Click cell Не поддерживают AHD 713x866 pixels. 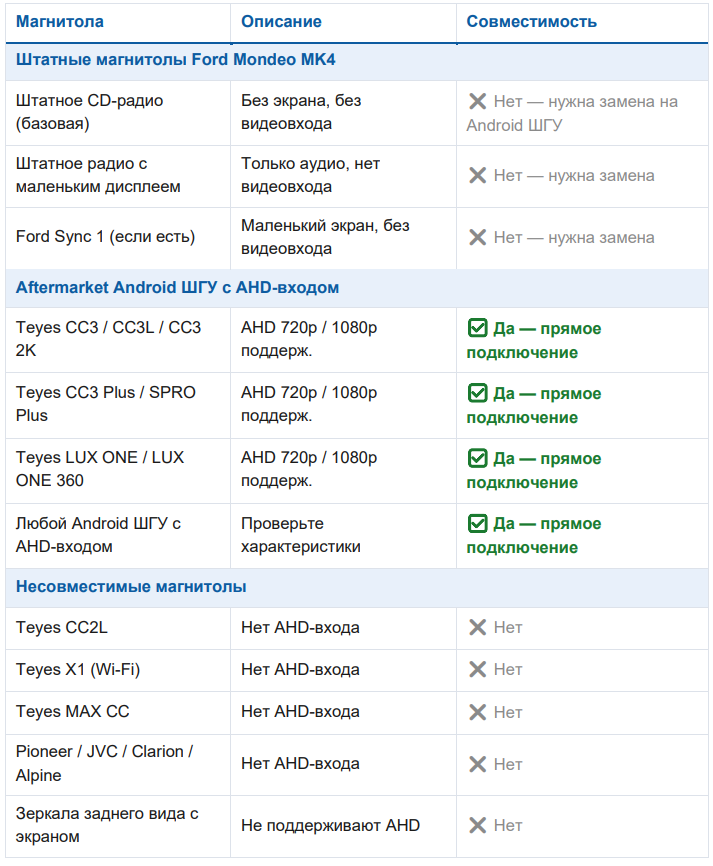[343, 826]
